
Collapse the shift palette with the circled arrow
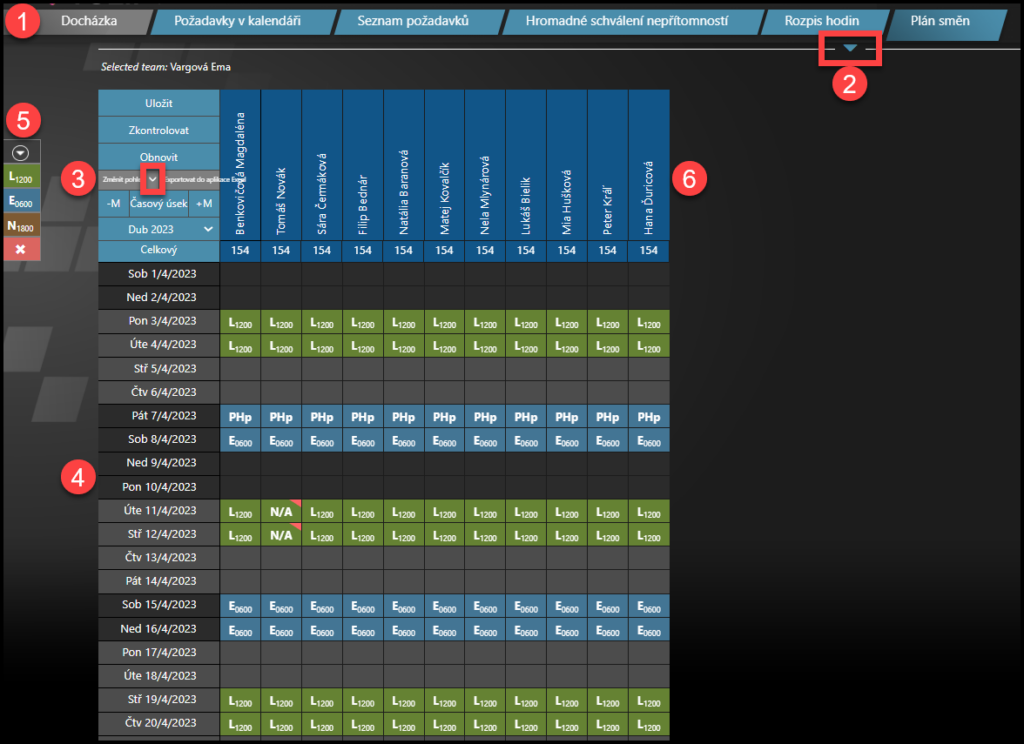point(20,152)
